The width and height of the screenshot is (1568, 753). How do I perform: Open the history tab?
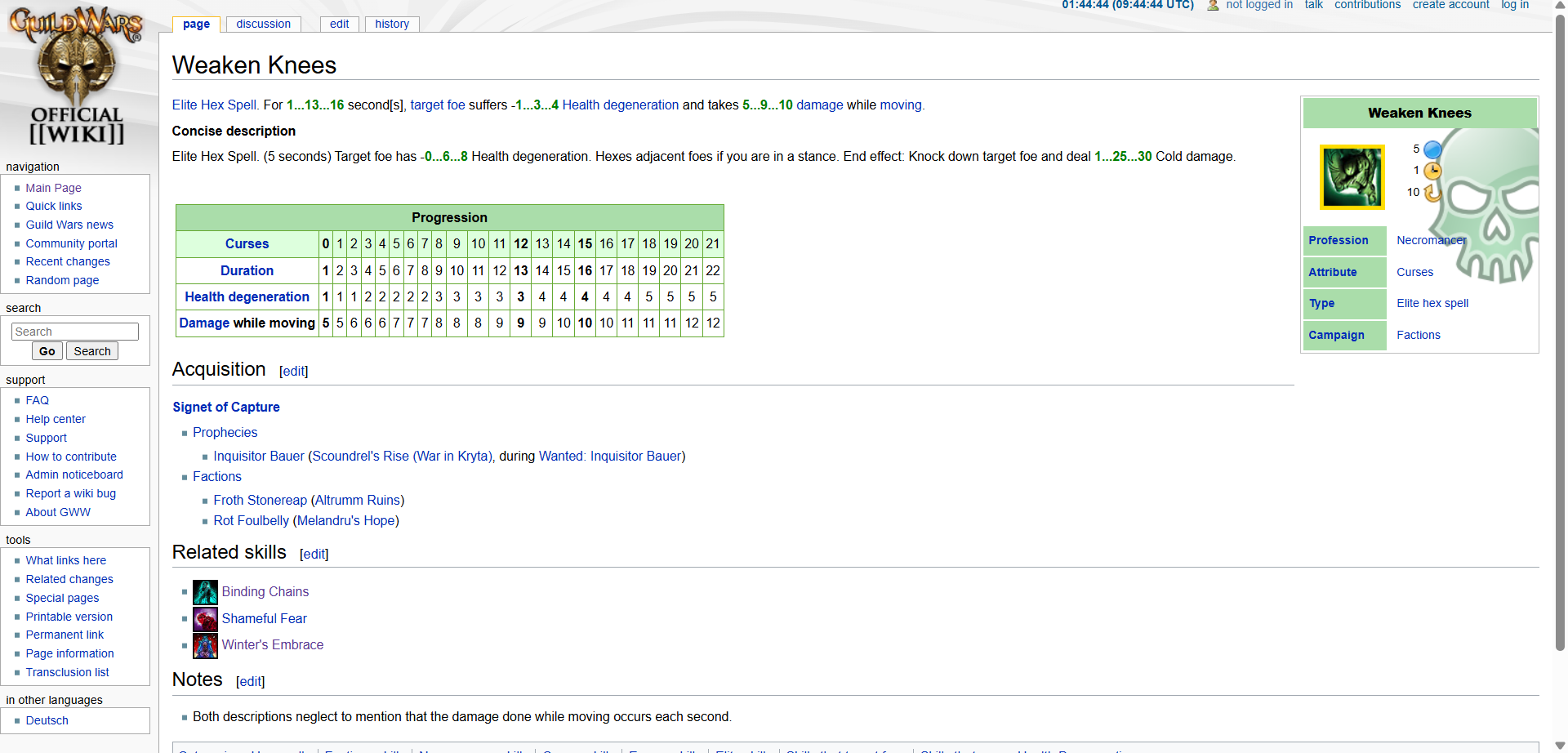tap(392, 24)
